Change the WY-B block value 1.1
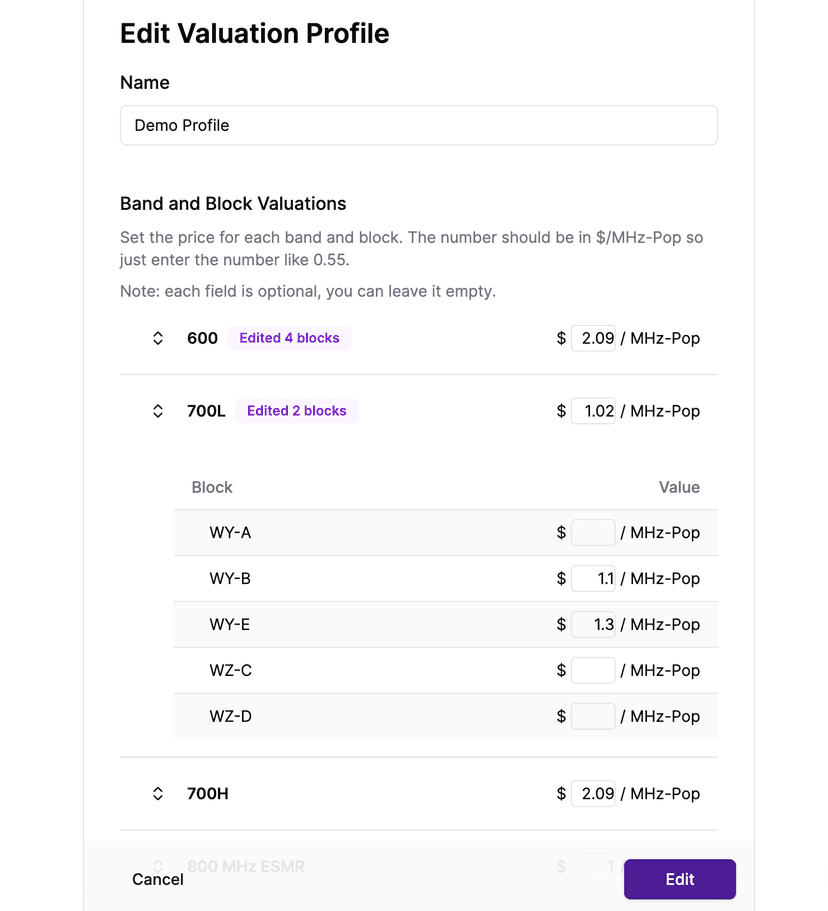828x911 pixels. coord(593,579)
